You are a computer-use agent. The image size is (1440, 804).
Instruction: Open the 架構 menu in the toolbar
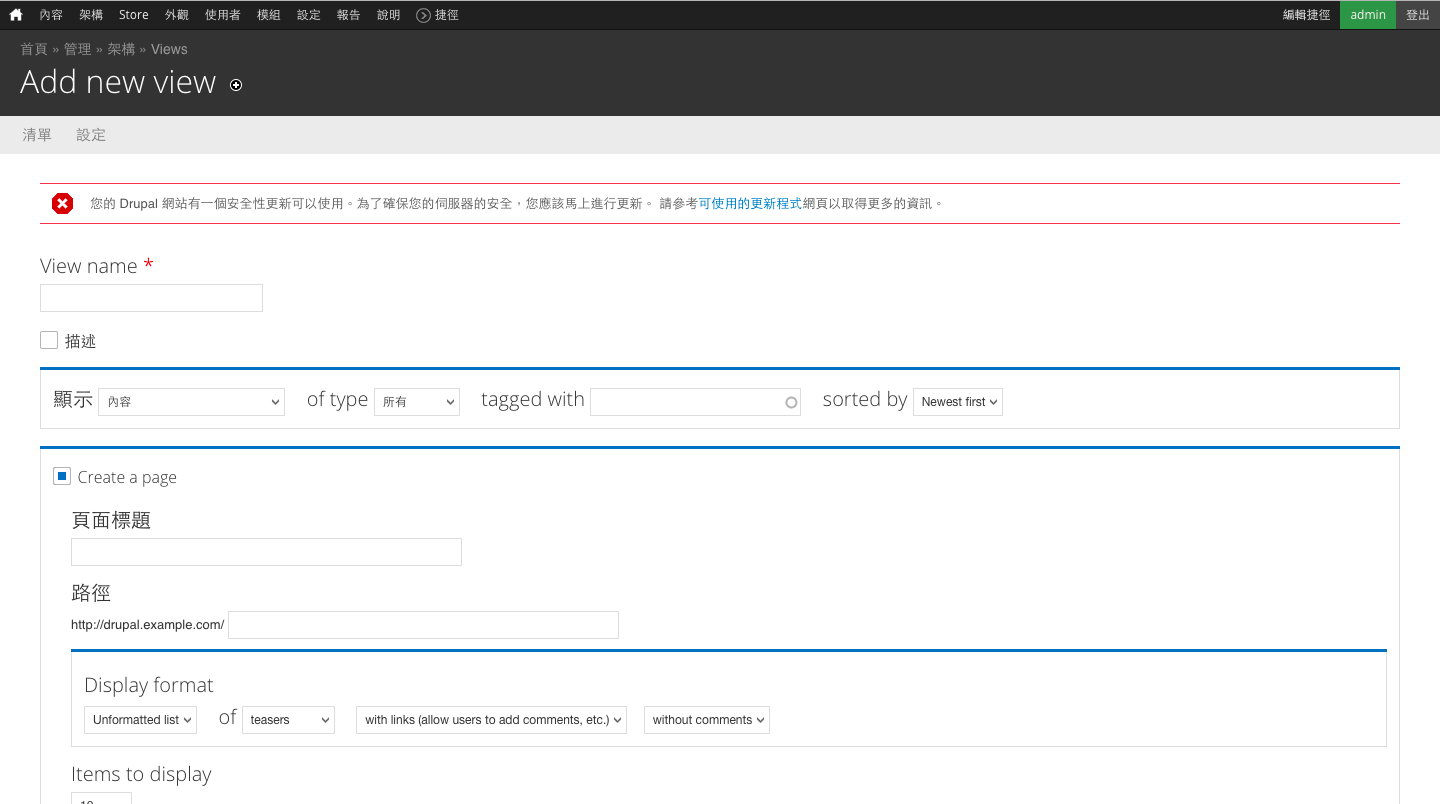click(91, 15)
